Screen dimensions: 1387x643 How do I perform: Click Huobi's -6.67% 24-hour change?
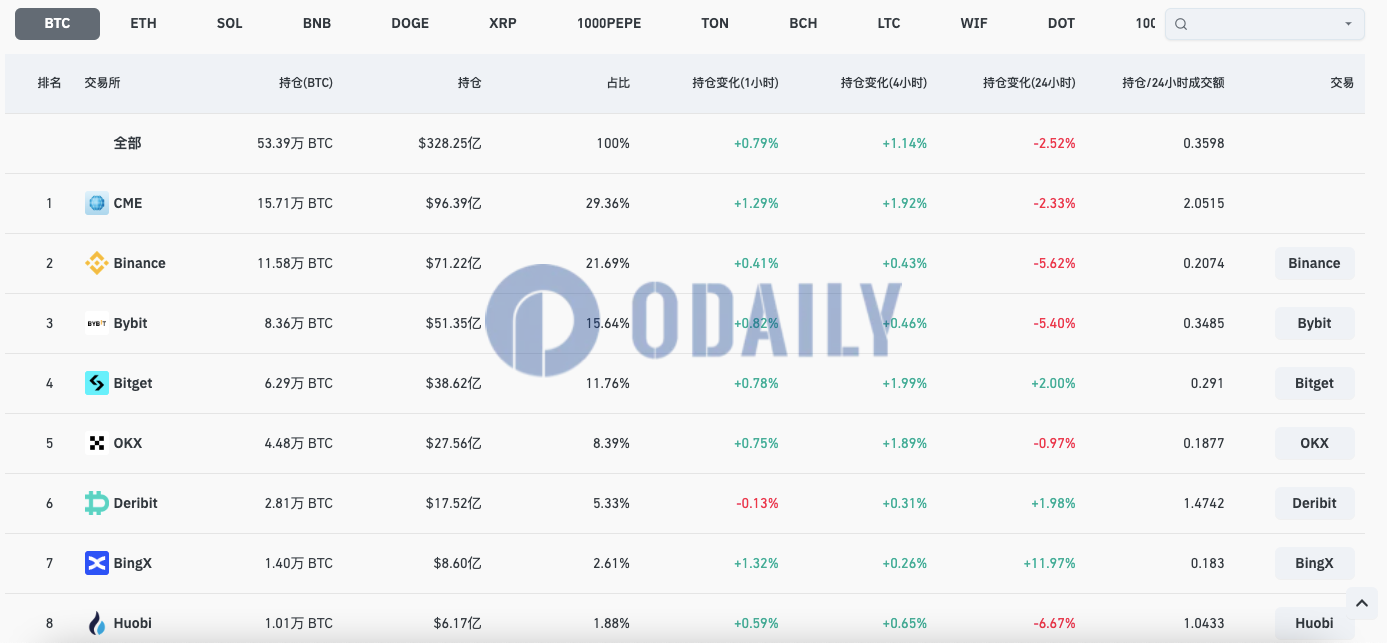coord(1054,623)
